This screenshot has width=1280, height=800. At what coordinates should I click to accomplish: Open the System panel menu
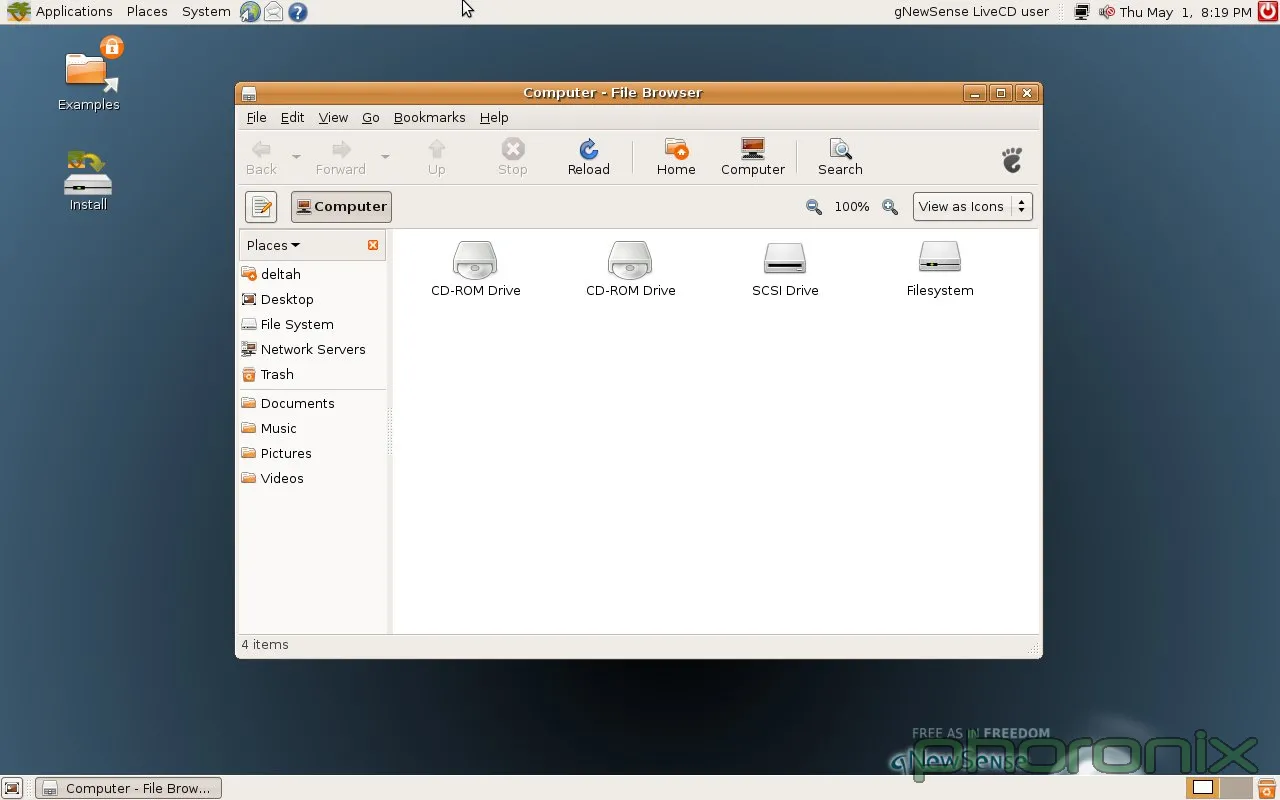coord(206,12)
